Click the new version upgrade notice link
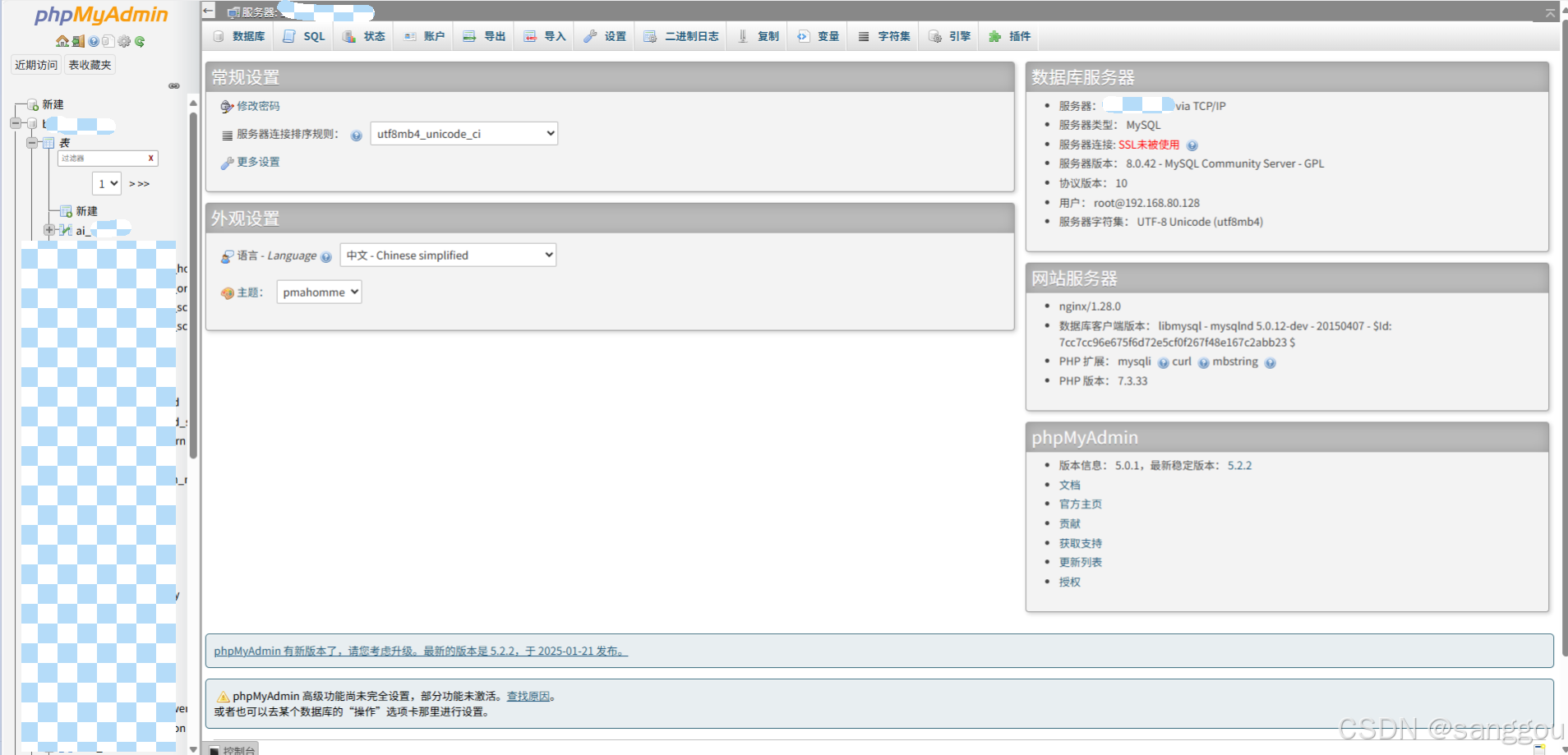The width and height of the screenshot is (1568, 755). tap(421, 651)
